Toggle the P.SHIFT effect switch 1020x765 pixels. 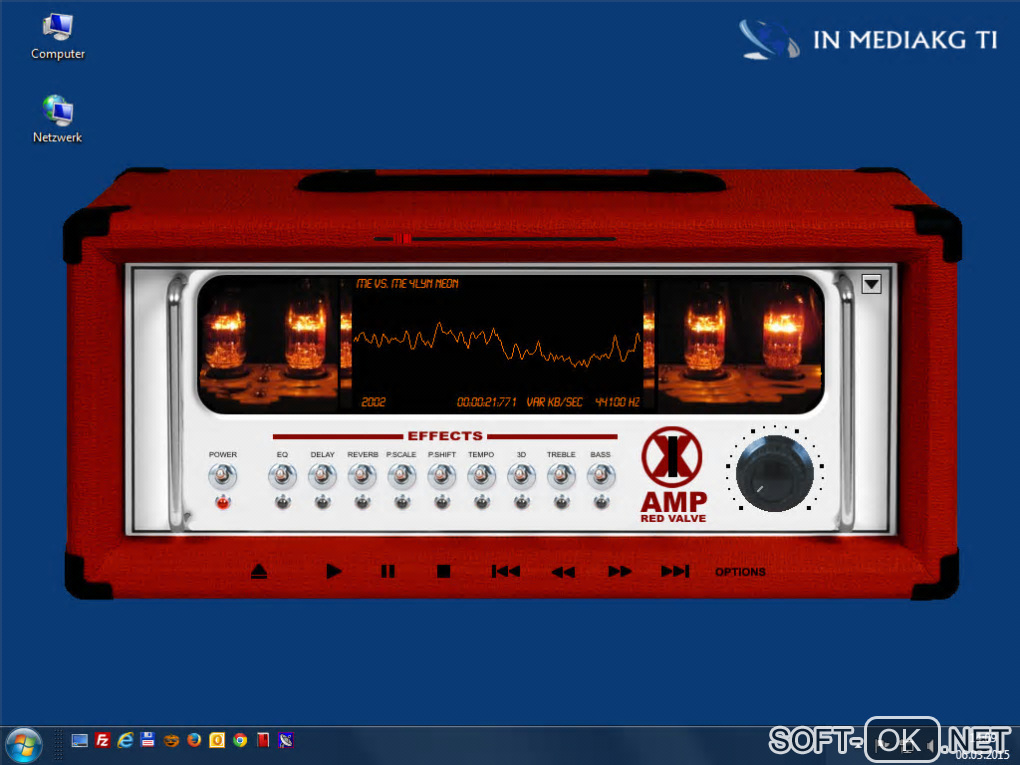coord(442,476)
